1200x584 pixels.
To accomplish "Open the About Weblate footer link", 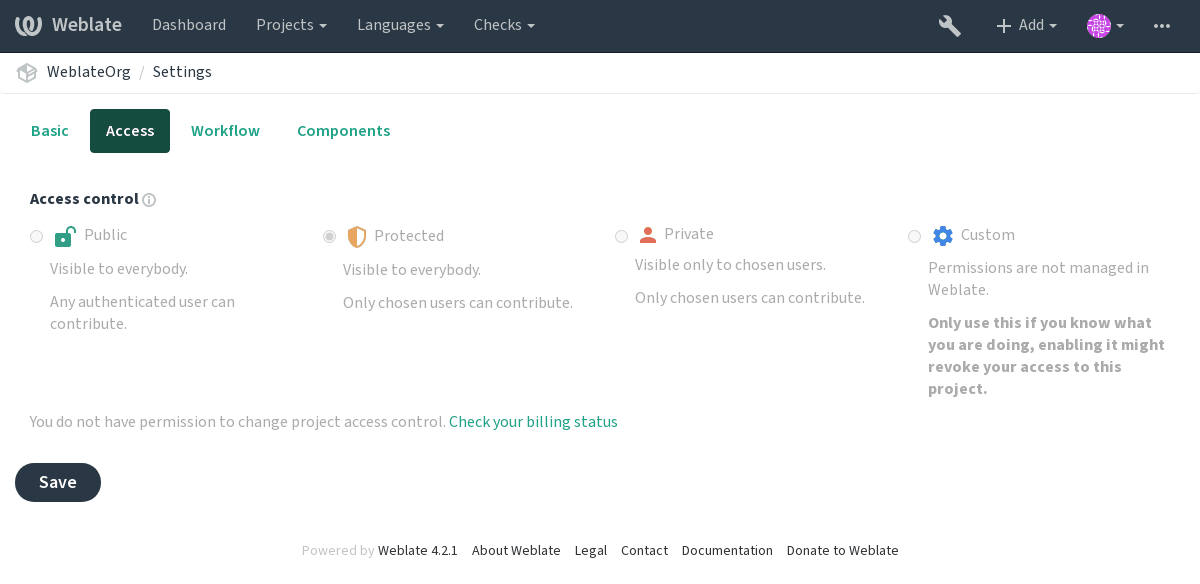I will [x=516, y=551].
